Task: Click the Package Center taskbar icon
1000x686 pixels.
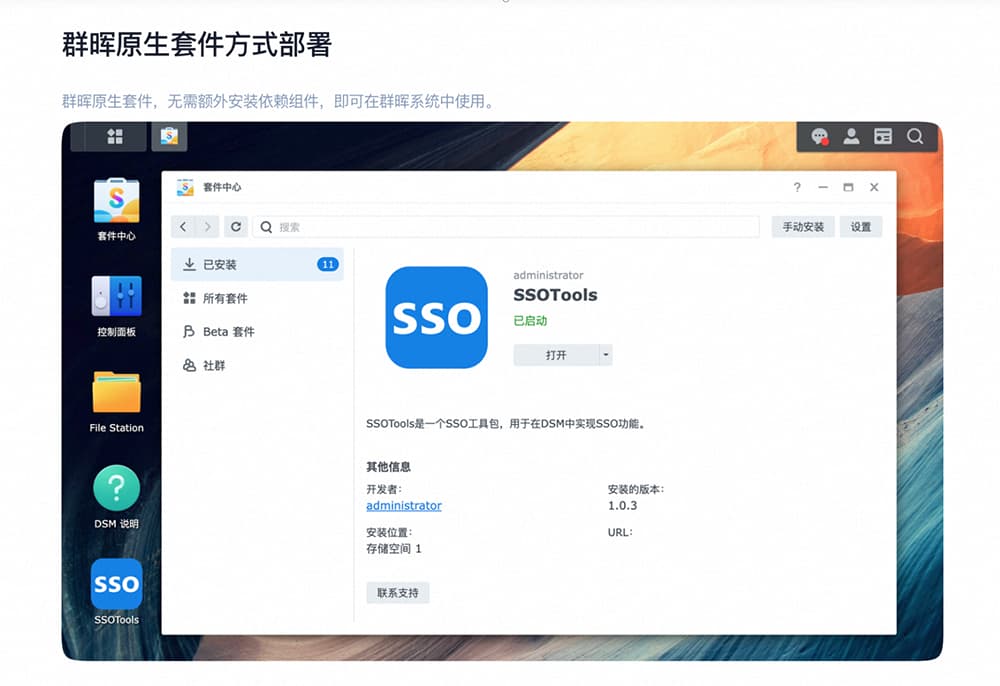Action: point(169,136)
